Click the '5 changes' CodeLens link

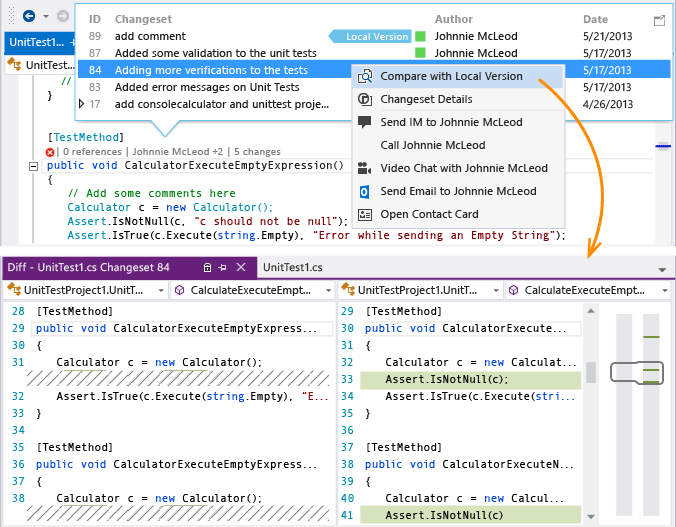click(x=262, y=152)
